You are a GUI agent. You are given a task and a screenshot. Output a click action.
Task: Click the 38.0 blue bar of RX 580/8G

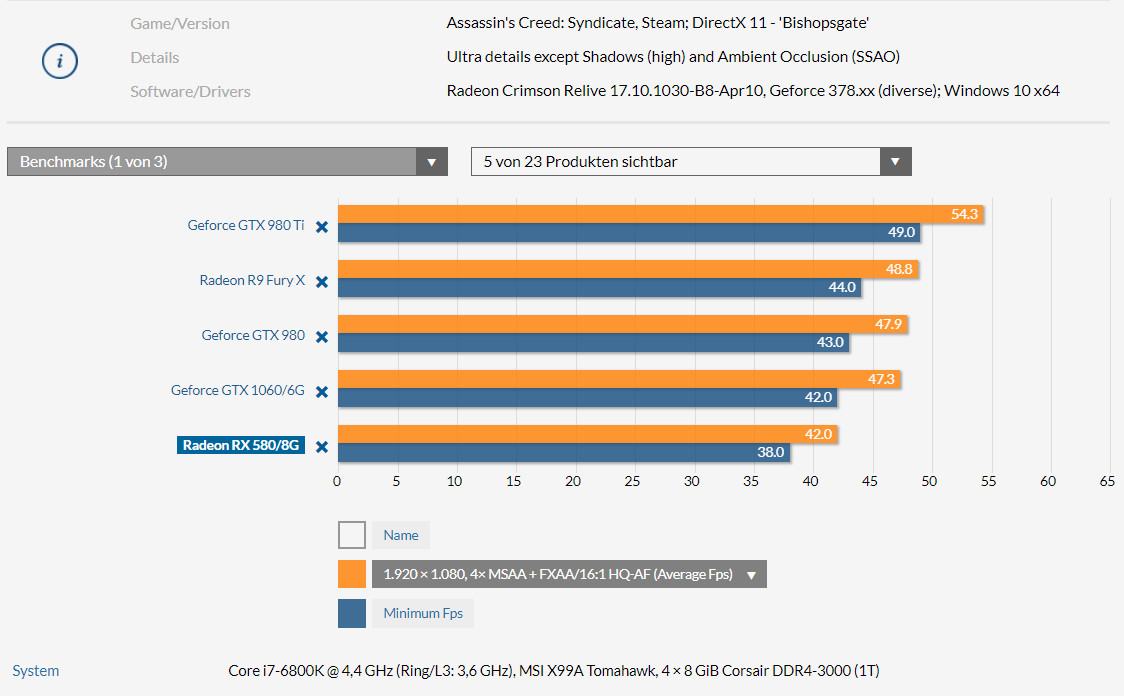tap(563, 452)
